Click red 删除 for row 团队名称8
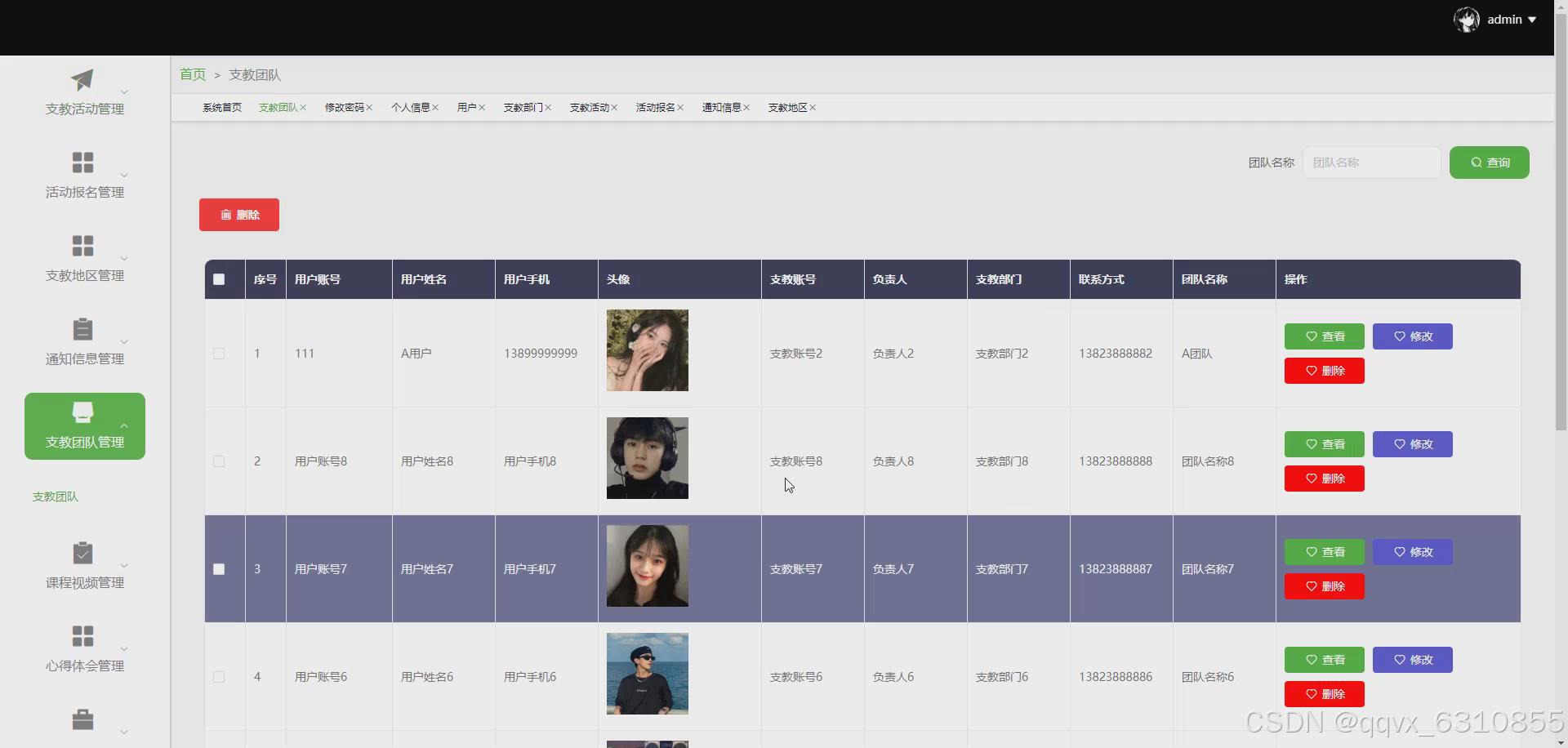Image resolution: width=1568 pixels, height=748 pixels. click(1324, 479)
